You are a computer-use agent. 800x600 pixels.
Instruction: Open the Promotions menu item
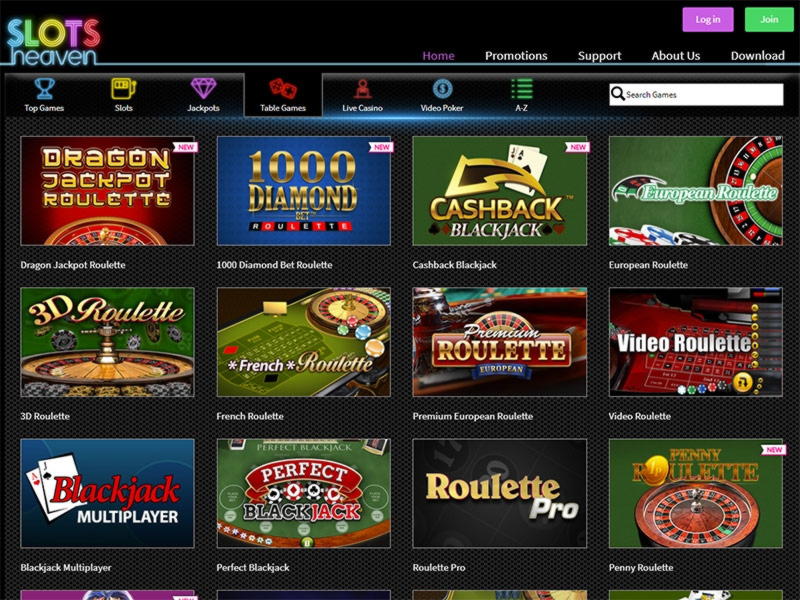516,56
